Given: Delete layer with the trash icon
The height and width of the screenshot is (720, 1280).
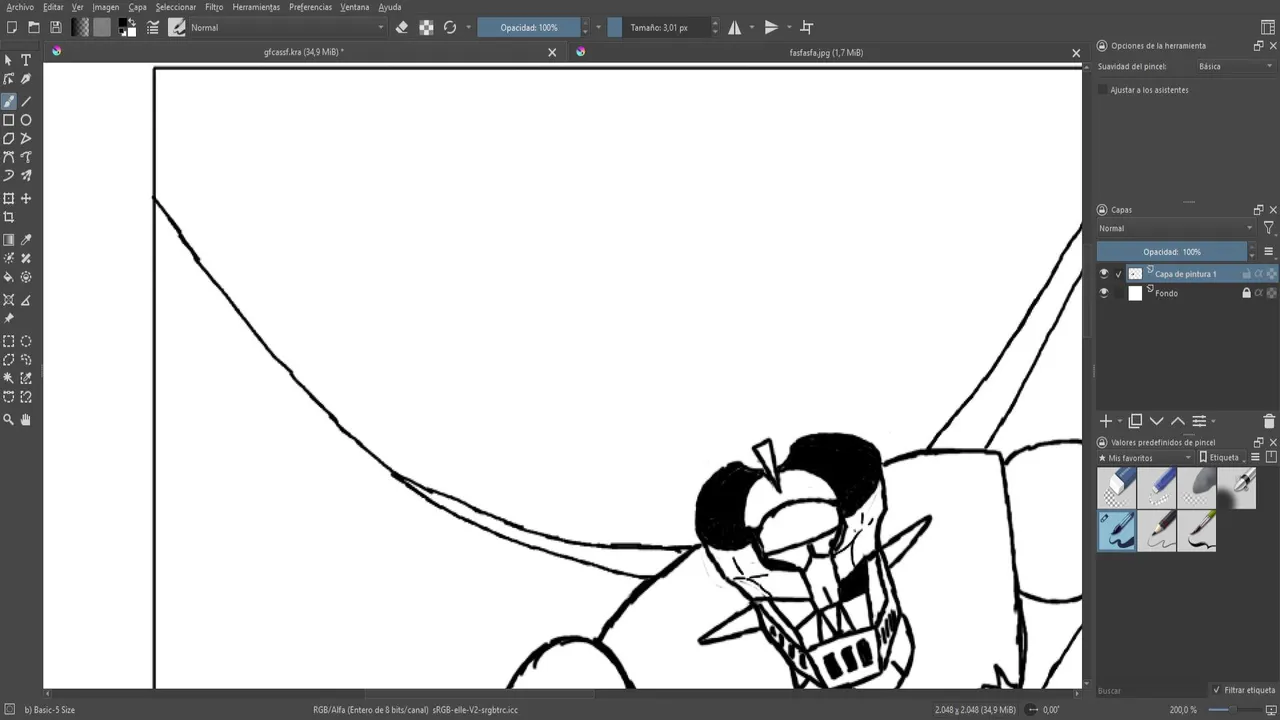Looking at the screenshot, I should (1269, 421).
